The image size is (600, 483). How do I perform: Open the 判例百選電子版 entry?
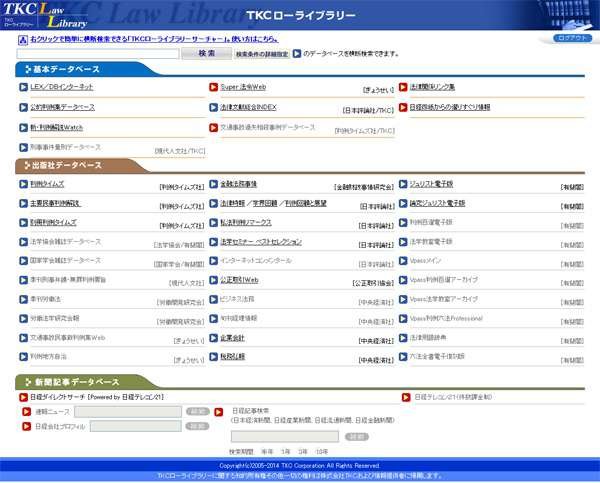431,222
